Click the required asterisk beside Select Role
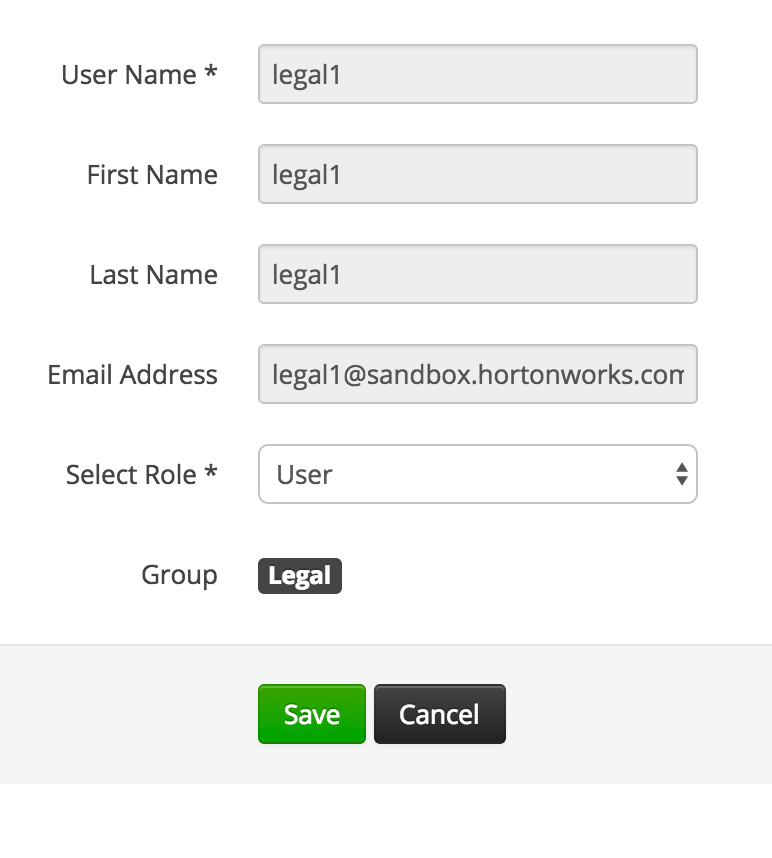Viewport: 772px width, 858px height. pos(211,473)
